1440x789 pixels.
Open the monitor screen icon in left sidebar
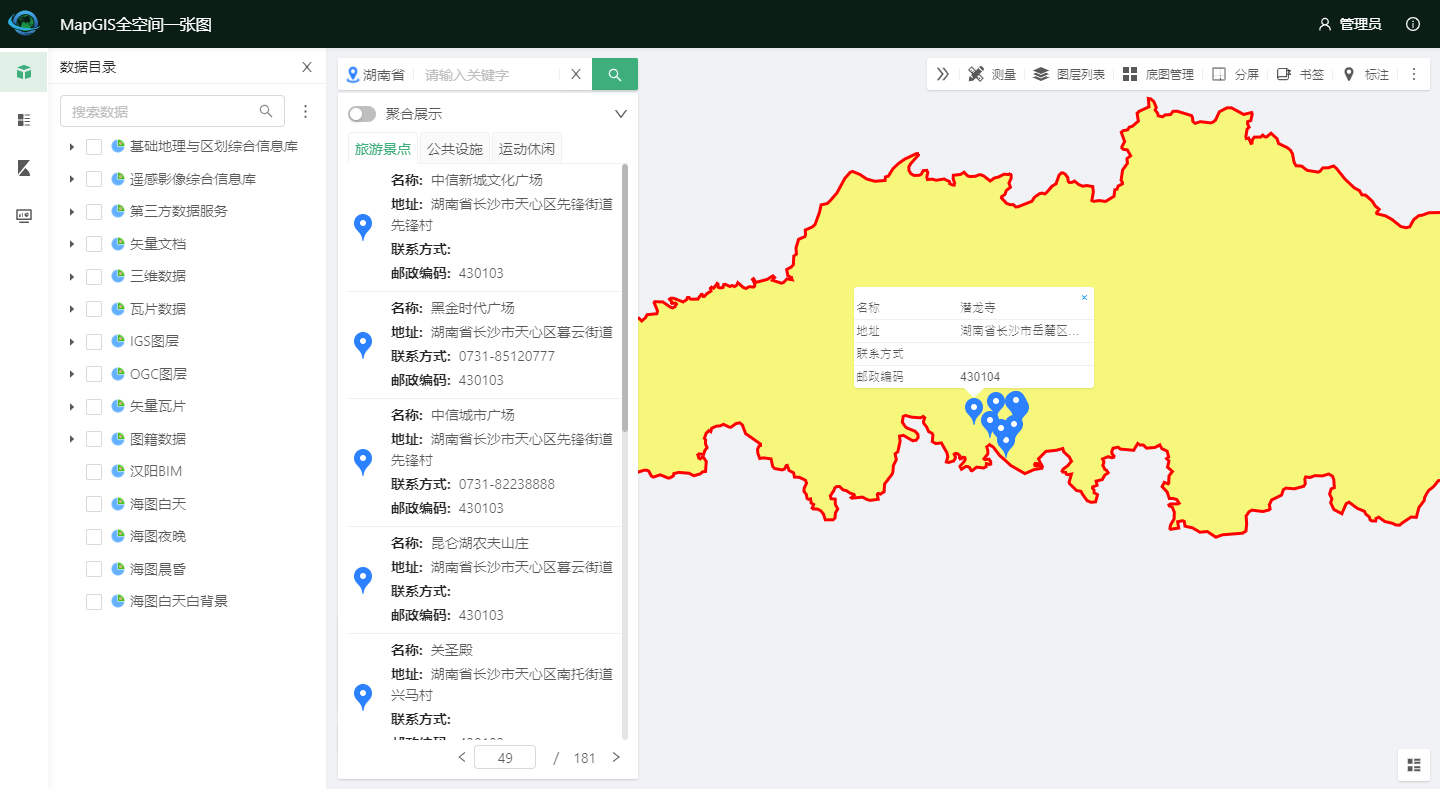[x=24, y=216]
